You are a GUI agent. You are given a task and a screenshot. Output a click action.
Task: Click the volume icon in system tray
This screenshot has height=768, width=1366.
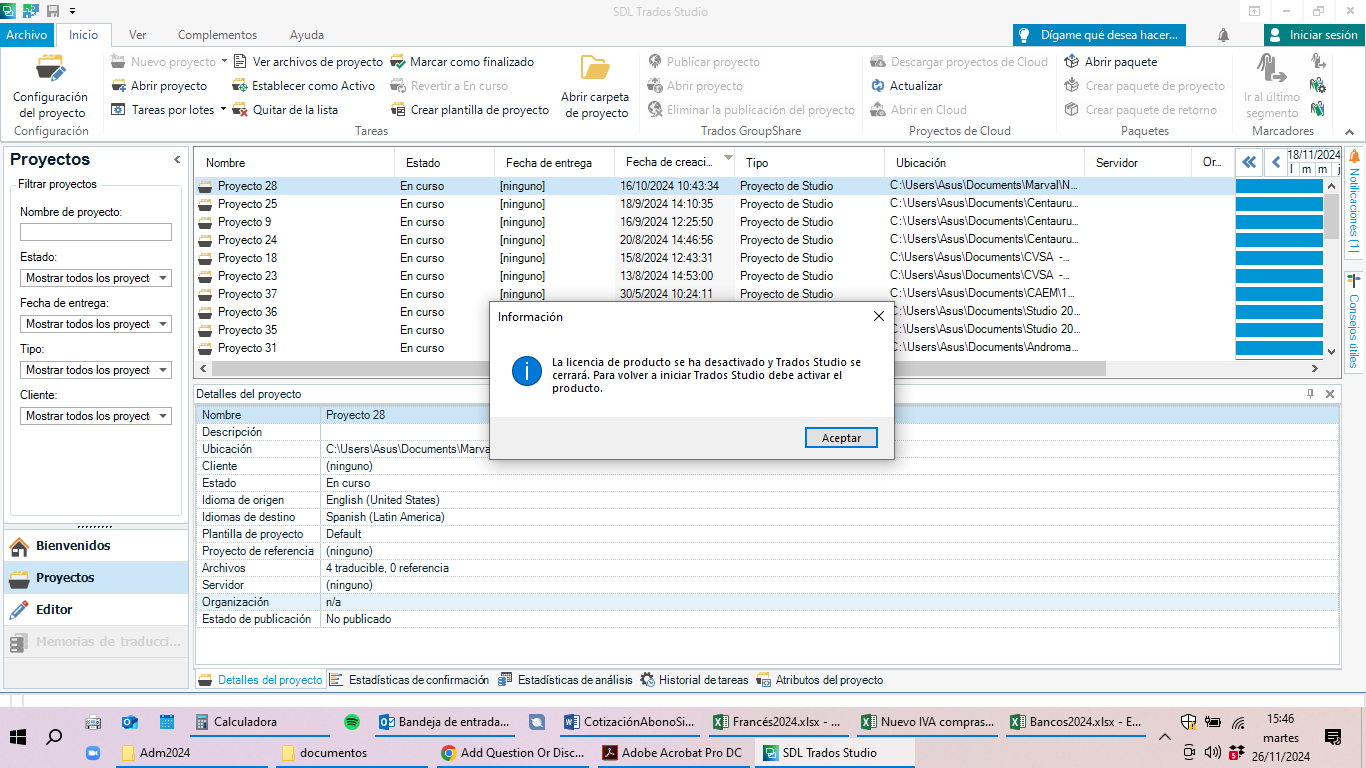[x=1212, y=752]
